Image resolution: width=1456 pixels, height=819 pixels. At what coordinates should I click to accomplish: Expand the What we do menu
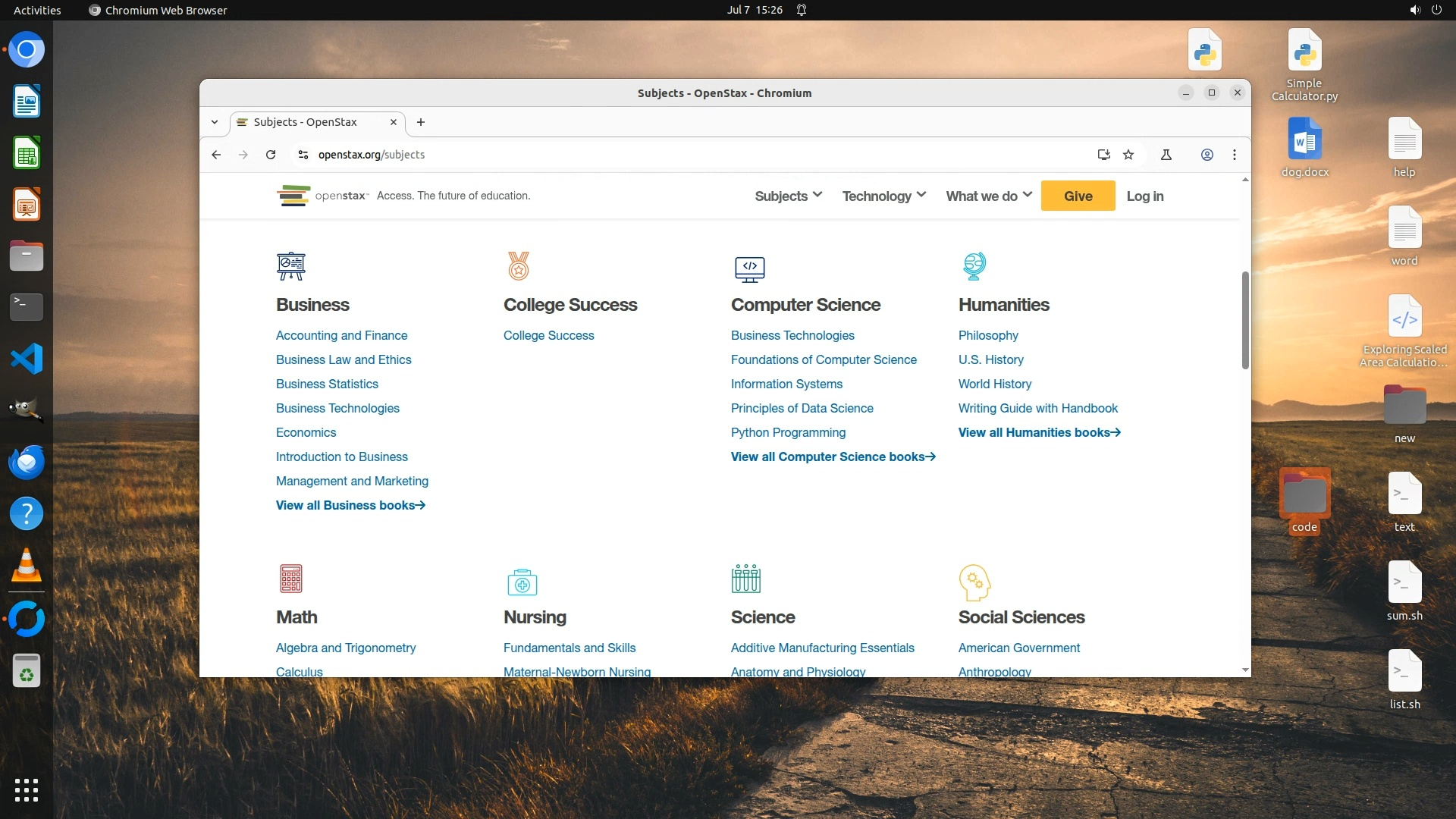point(988,196)
